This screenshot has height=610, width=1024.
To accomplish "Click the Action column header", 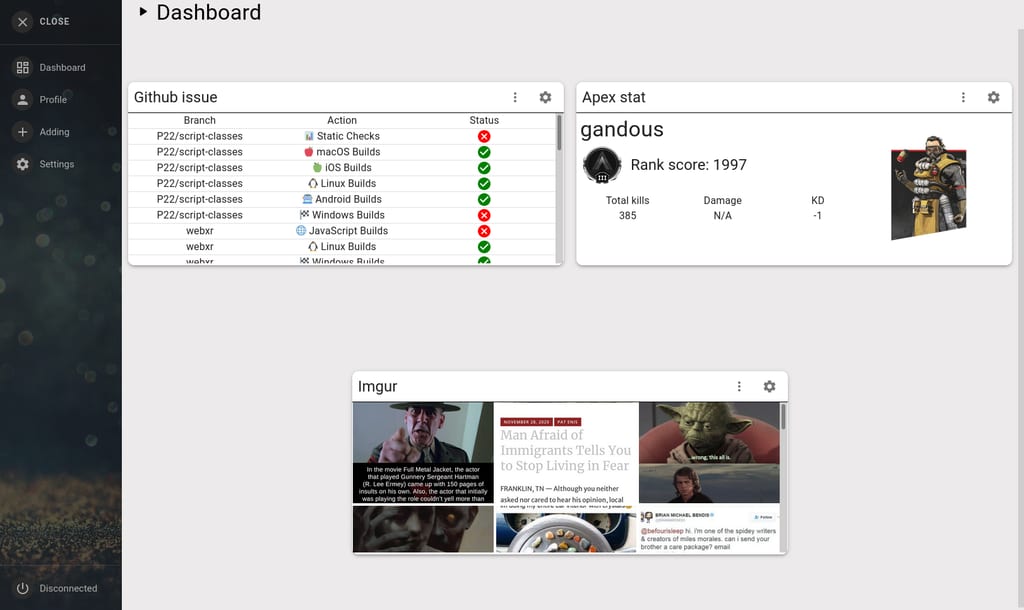I will 342,120.
